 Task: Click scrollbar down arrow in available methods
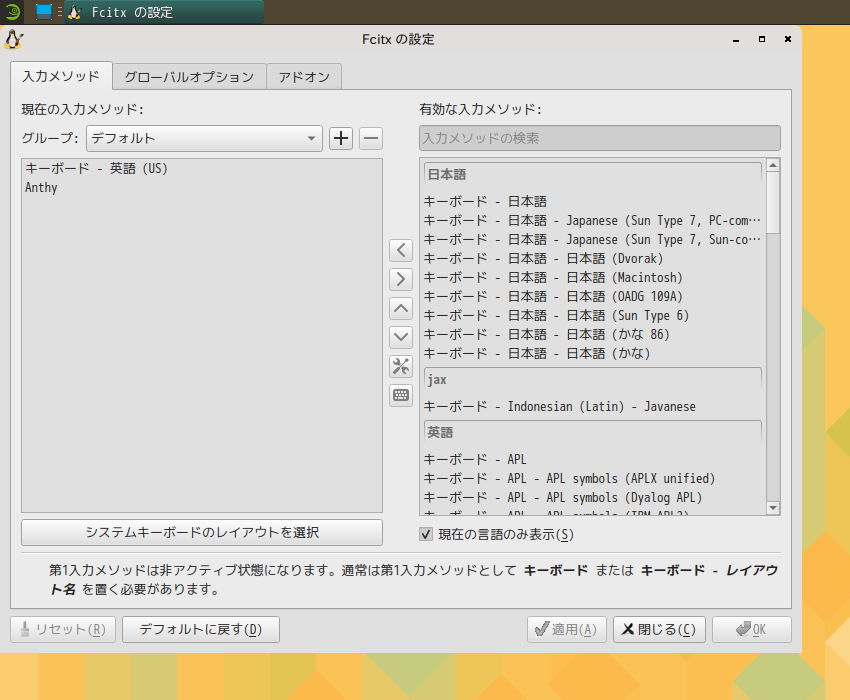pyautogui.click(x=773, y=508)
